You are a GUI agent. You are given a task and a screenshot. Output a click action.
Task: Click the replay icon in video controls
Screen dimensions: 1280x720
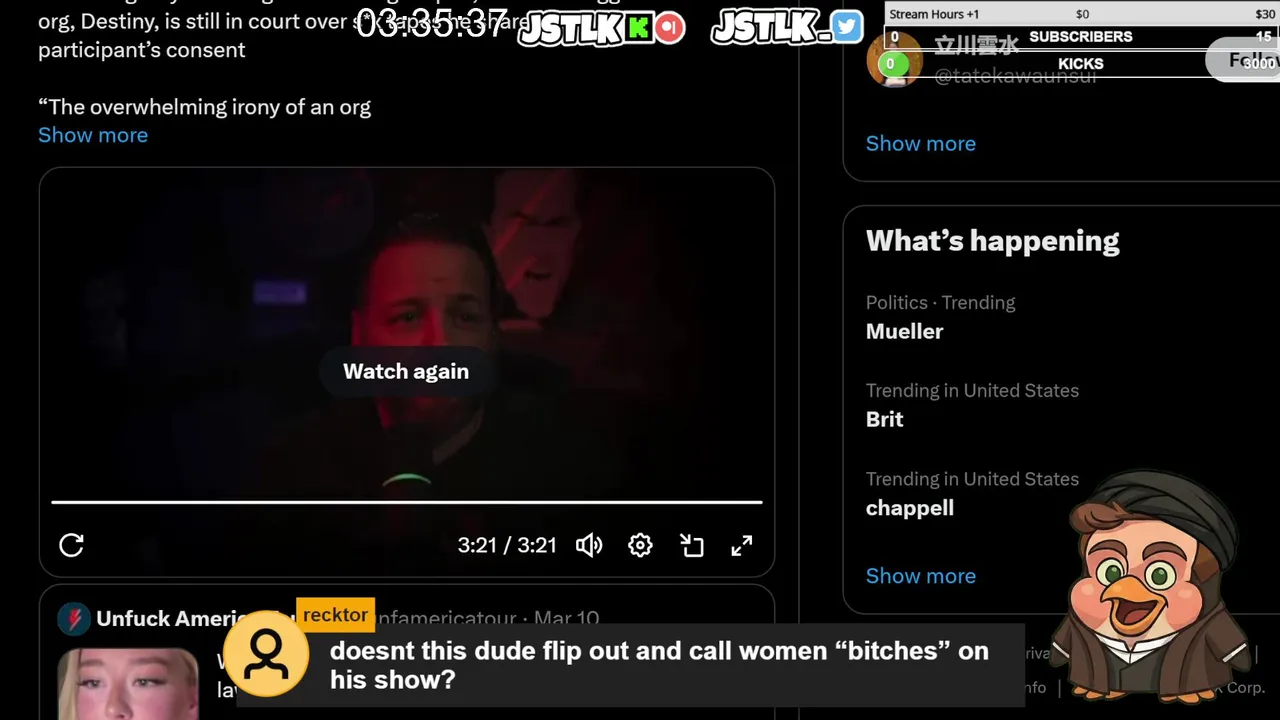(71, 545)
